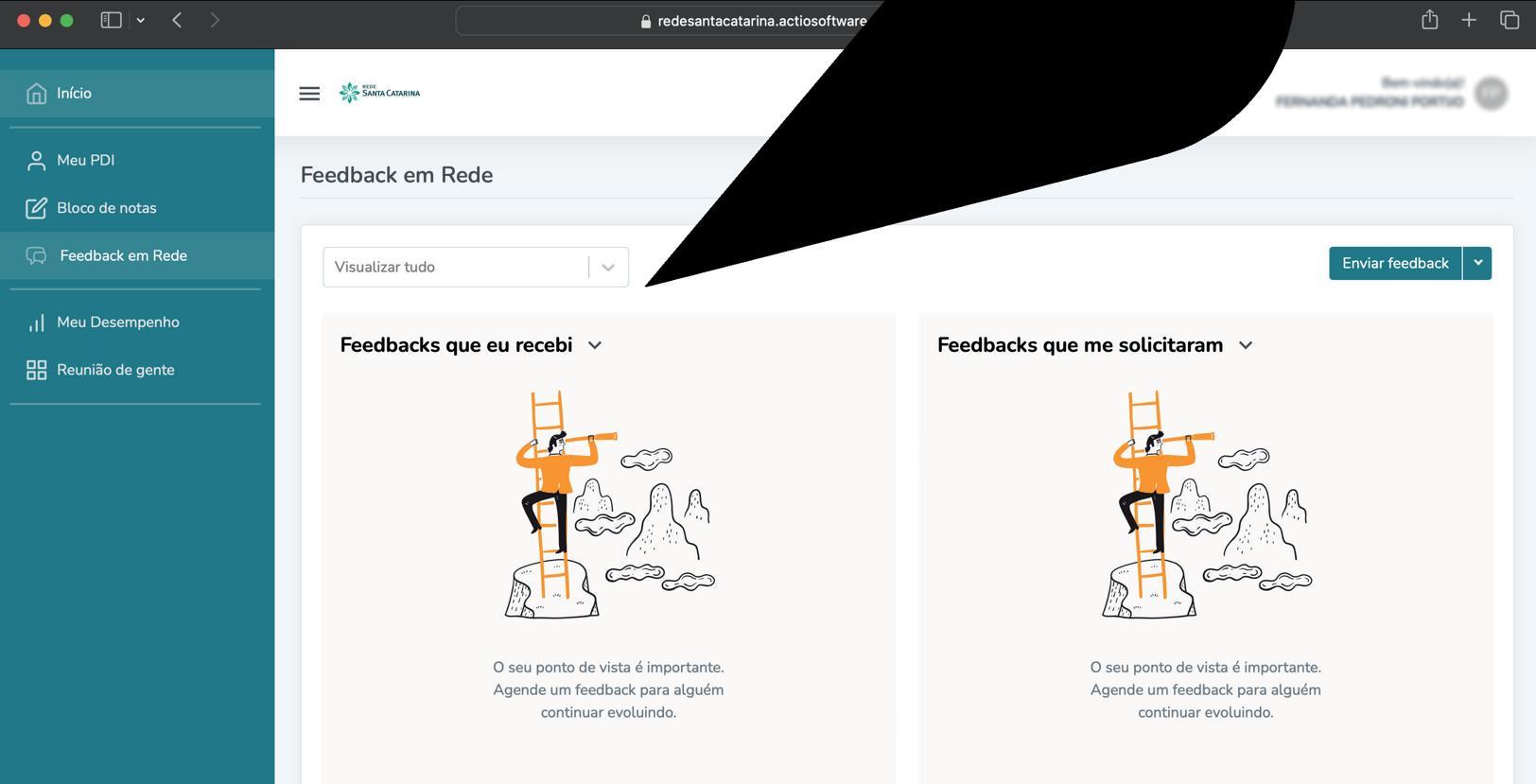Toggle the Safari sidebar button
The image size is (1536, 784).
tap(112, 20)
